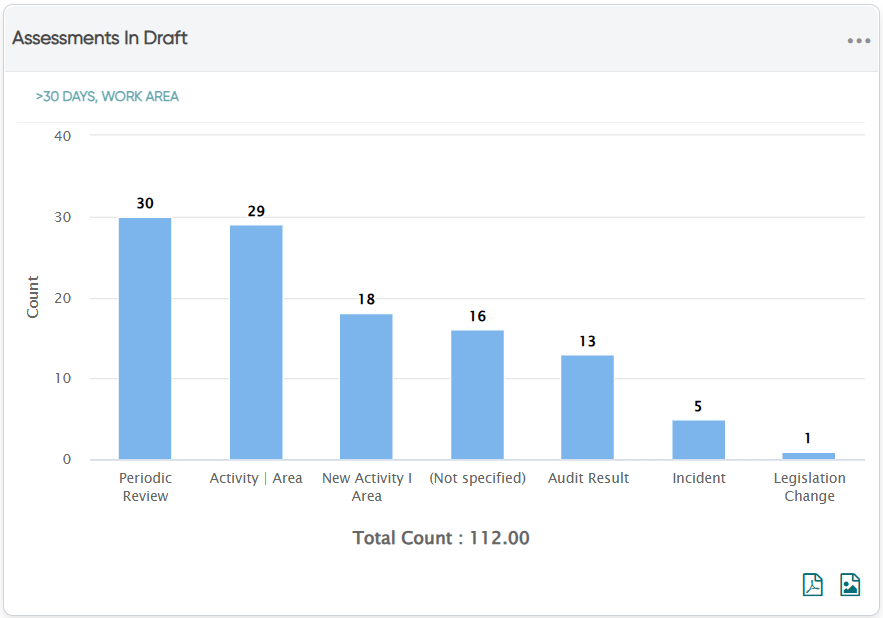This screenshot has width=883, height=618.
Task: Click the >30 DAYS, WORK AREA filter link
Action: [x=107, y=96]
